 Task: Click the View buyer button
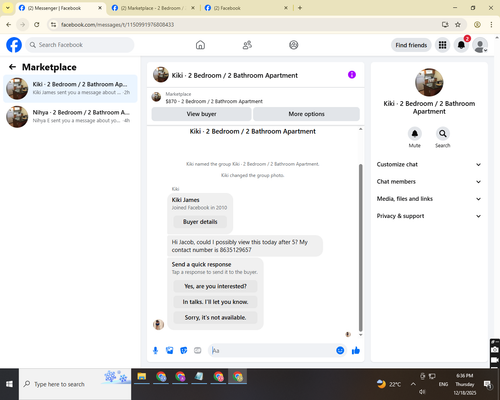point(201,114)
